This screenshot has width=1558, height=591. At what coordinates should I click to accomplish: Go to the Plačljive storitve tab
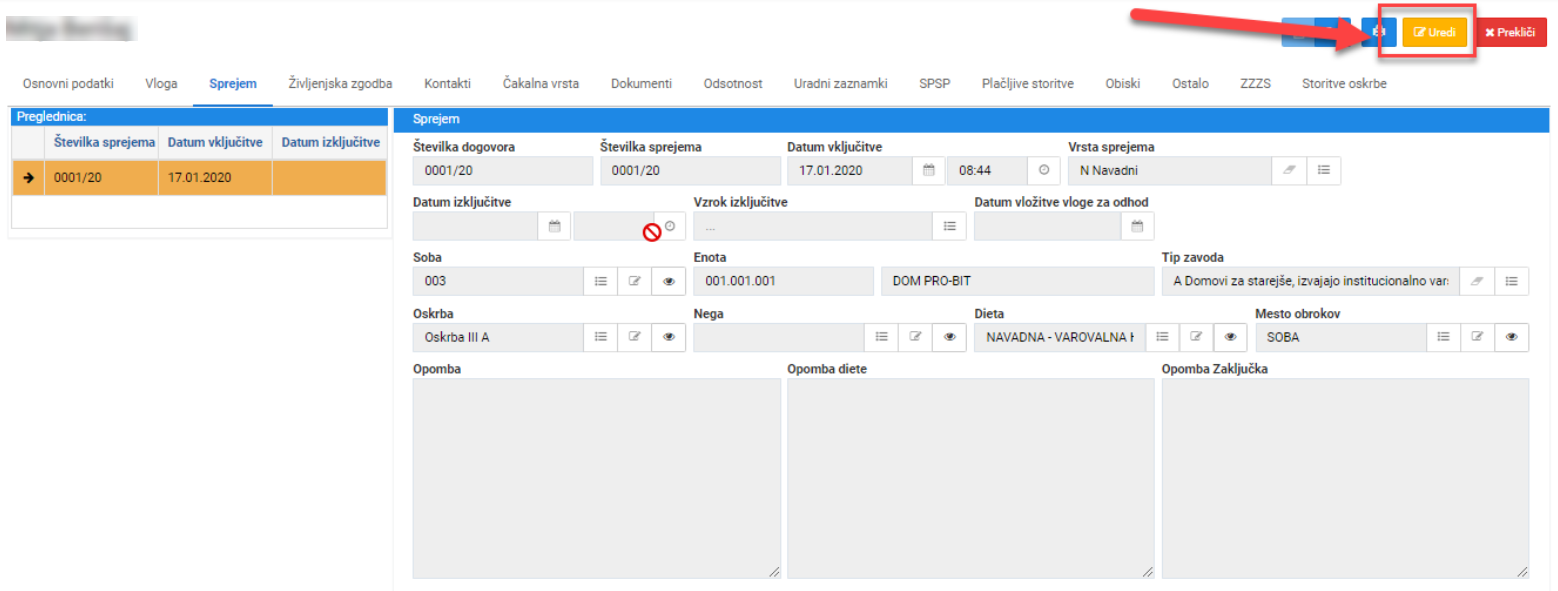tap(1028, 84)
